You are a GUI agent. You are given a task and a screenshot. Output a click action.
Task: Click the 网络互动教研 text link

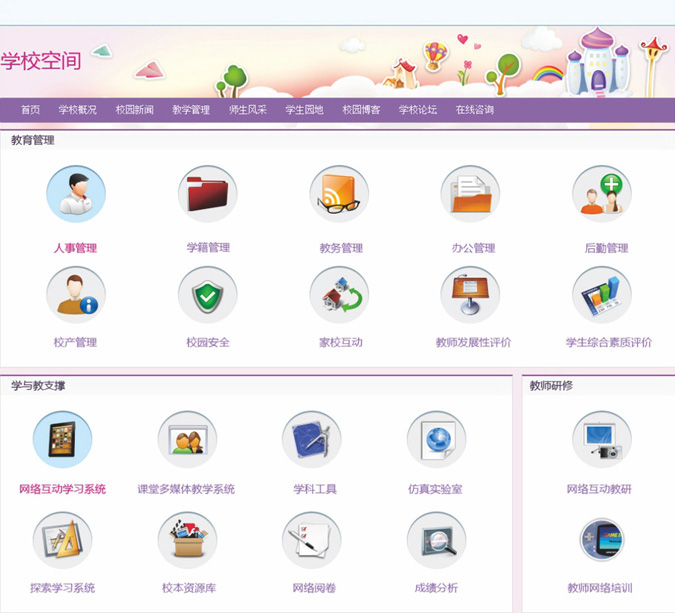coord(599,489)
